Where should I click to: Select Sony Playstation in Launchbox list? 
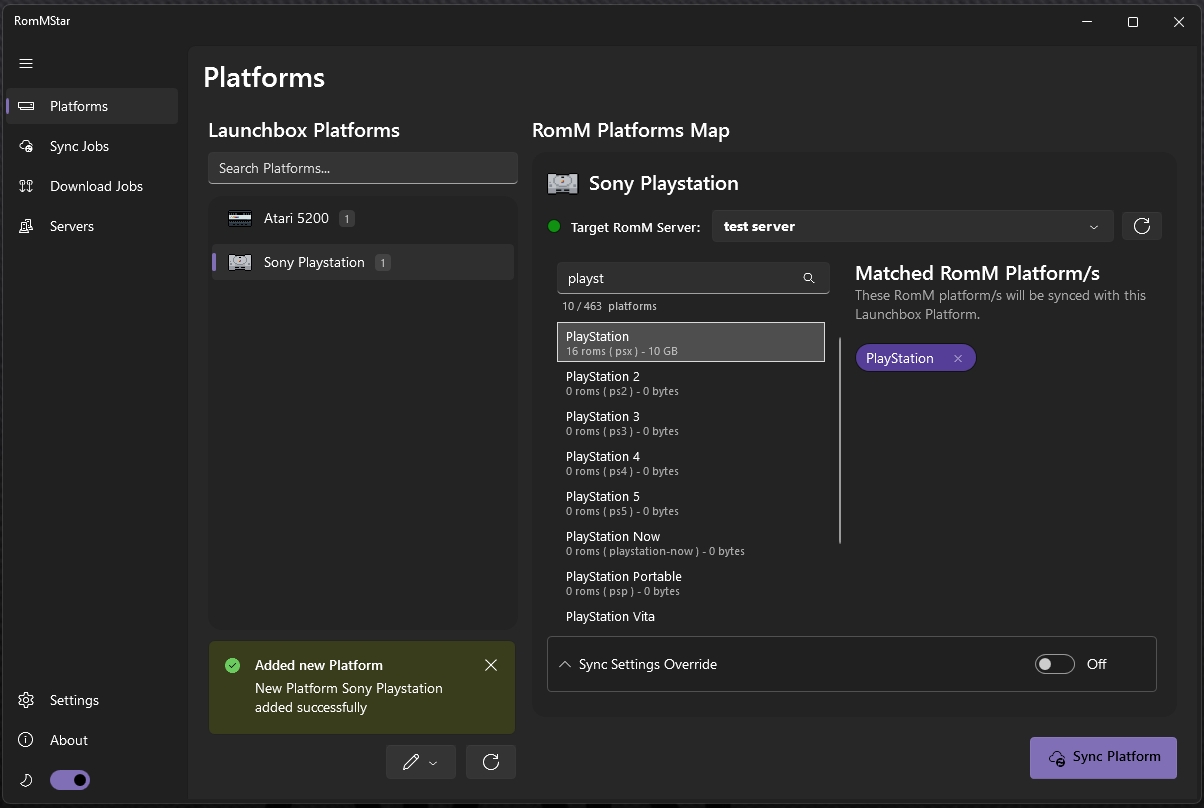click(363, 262)
